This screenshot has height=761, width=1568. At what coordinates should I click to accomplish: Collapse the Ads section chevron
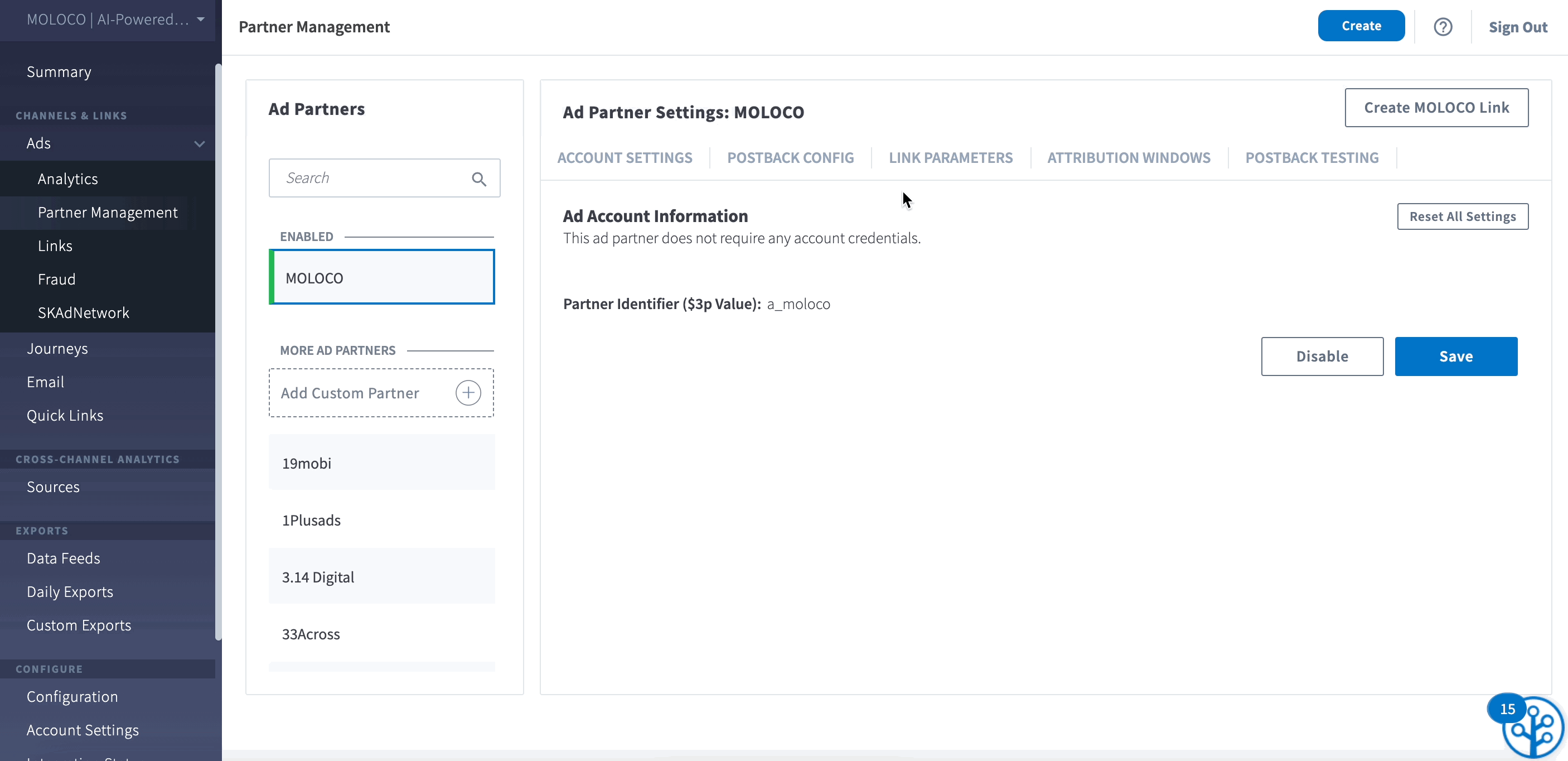coord(199,145)
